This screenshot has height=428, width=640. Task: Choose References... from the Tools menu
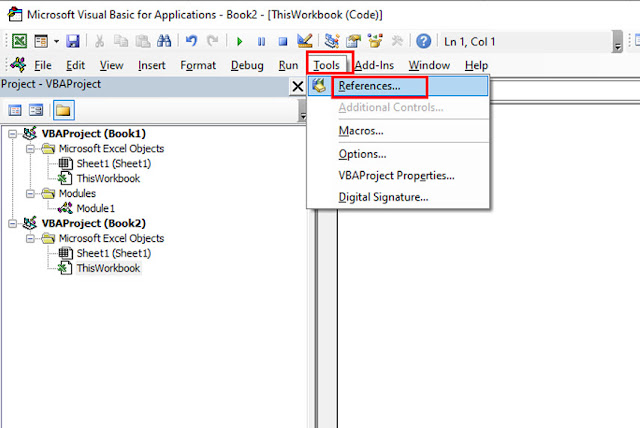pos(398,86)
